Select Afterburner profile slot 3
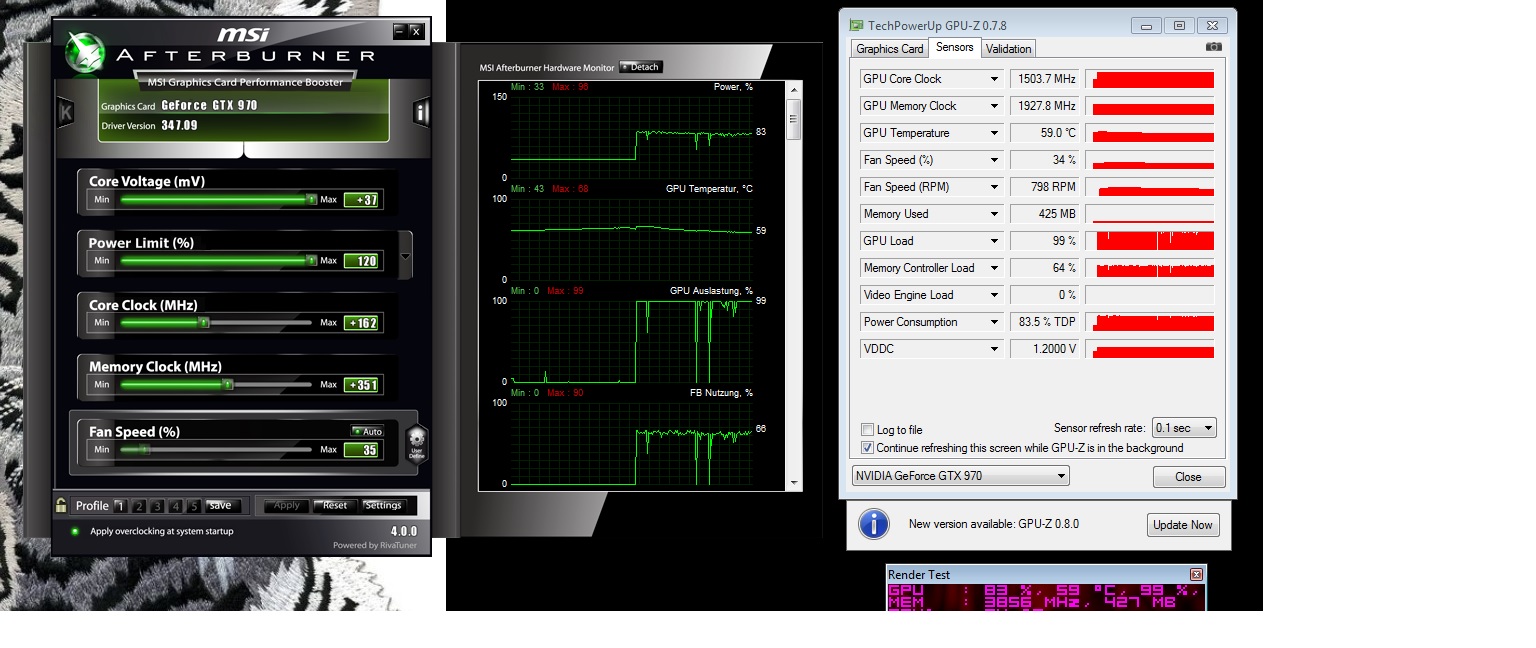The width and height of the screenshot is (1536, 648). (157, 506)
